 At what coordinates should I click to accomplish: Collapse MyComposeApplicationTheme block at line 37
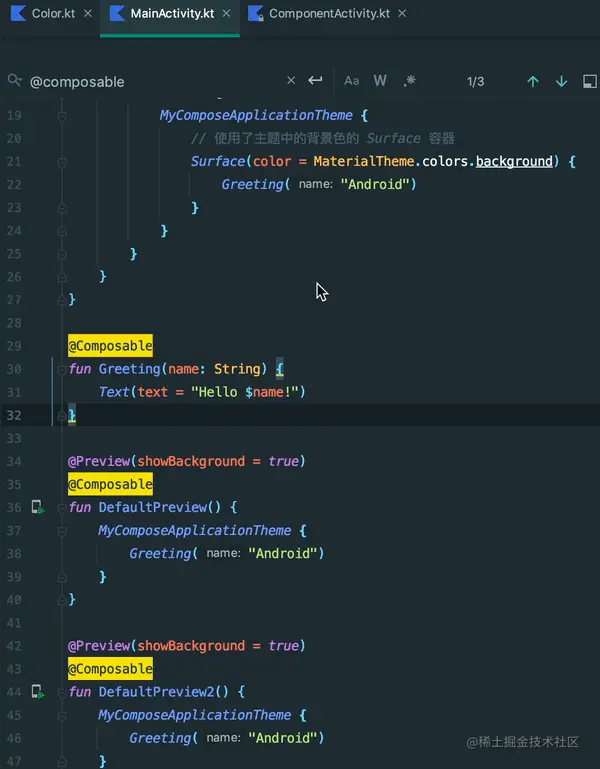tap(62, 531)
